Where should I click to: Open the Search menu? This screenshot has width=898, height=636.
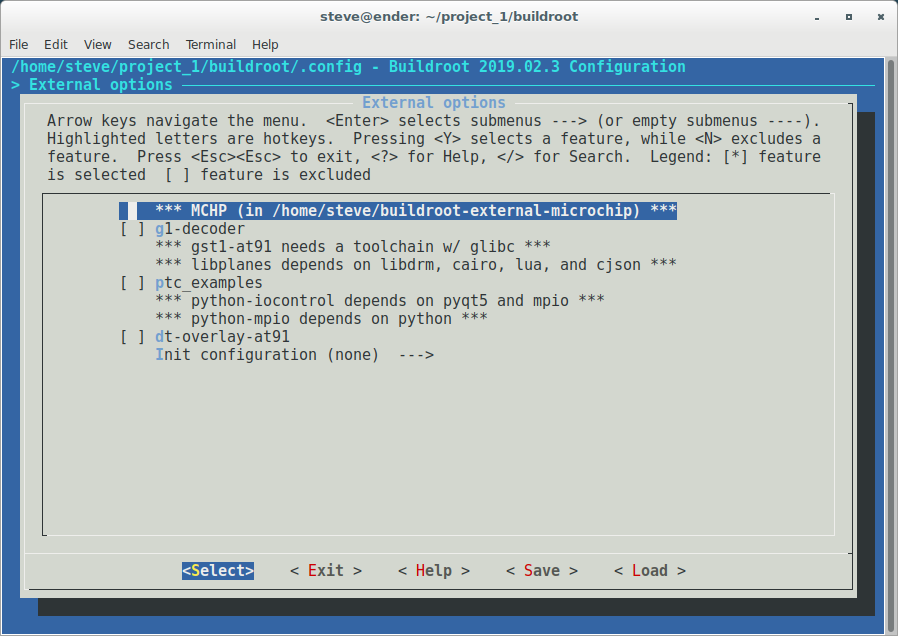coord(148,44)
